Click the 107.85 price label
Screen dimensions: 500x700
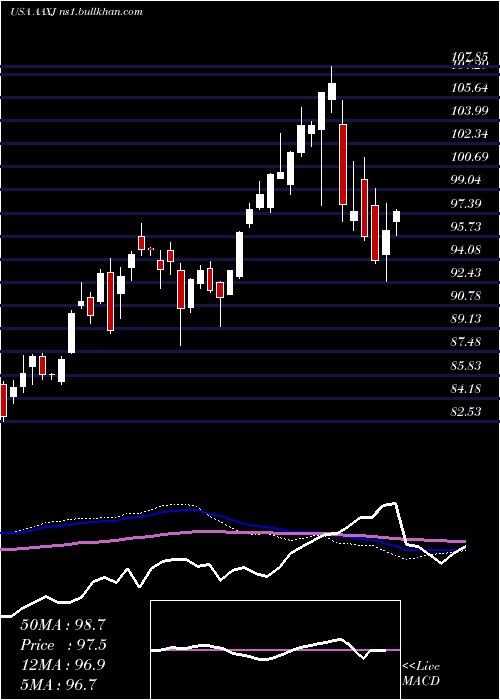pos(469,57)
